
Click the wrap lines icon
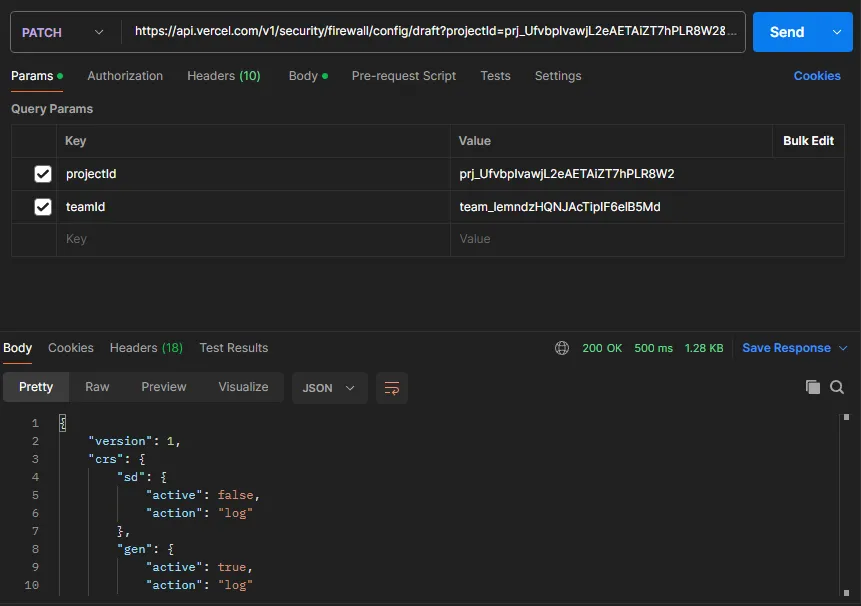click(x=392, y=388)
